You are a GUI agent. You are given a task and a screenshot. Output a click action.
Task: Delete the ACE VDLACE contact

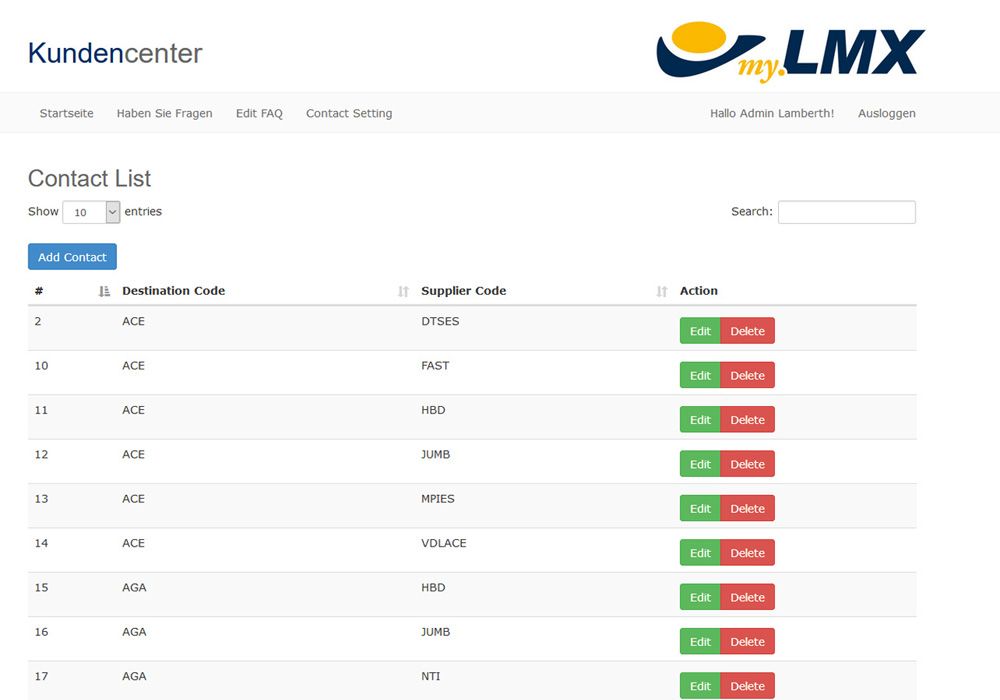click(747, 553)
